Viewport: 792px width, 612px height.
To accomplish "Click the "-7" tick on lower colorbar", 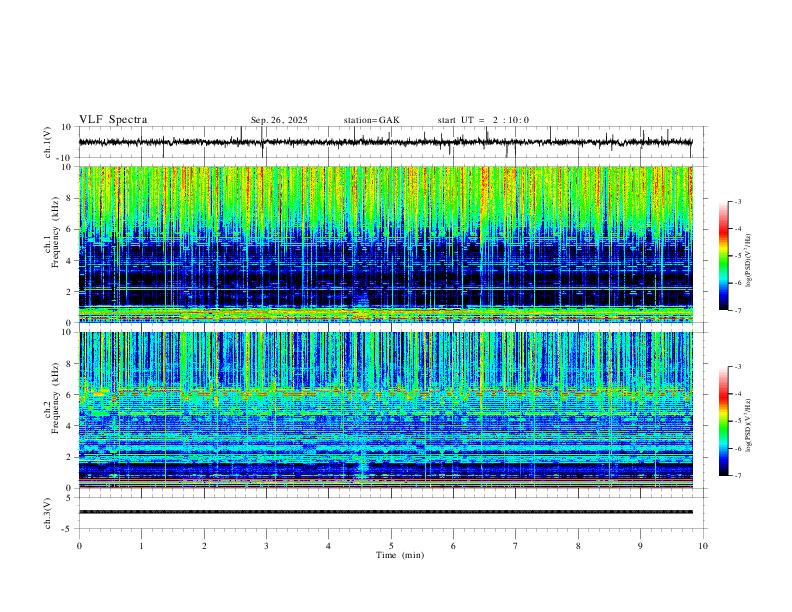I will click(x=737, y=476).
